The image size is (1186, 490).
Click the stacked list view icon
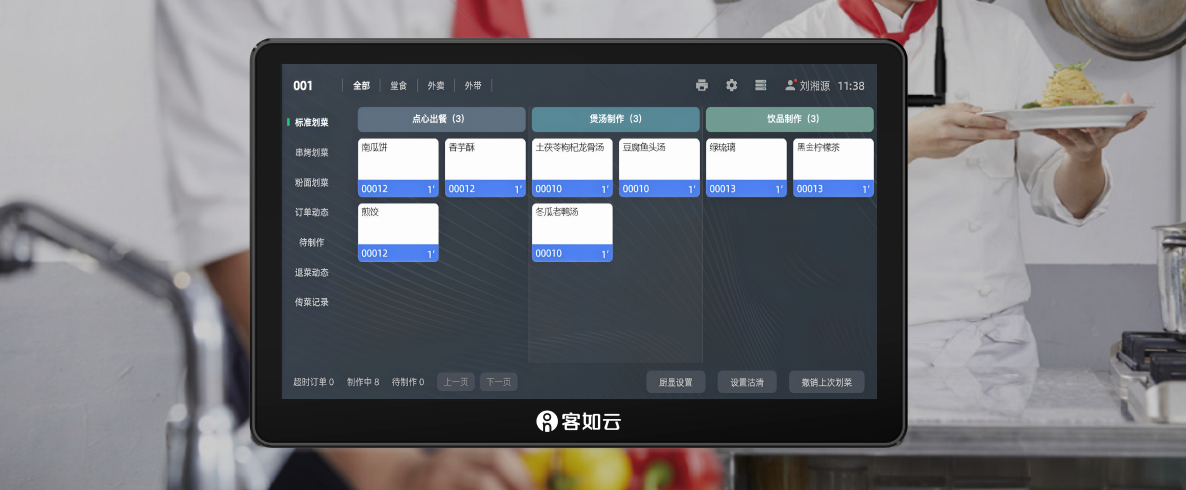tap(760, 86)
